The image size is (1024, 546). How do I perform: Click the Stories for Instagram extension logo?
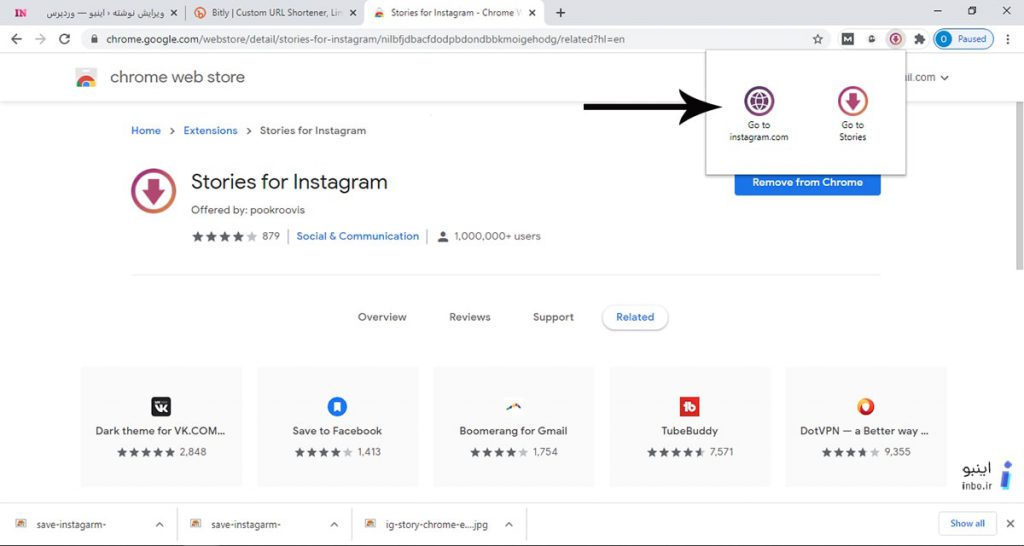153,191
